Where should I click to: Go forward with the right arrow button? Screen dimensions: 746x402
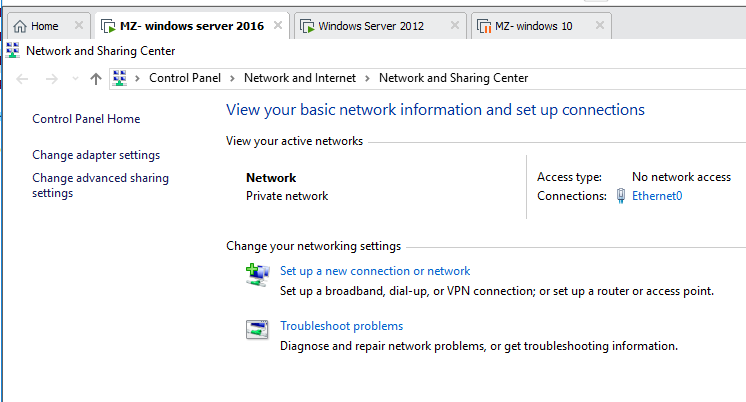pyautogui.click(x=51, y=78)
